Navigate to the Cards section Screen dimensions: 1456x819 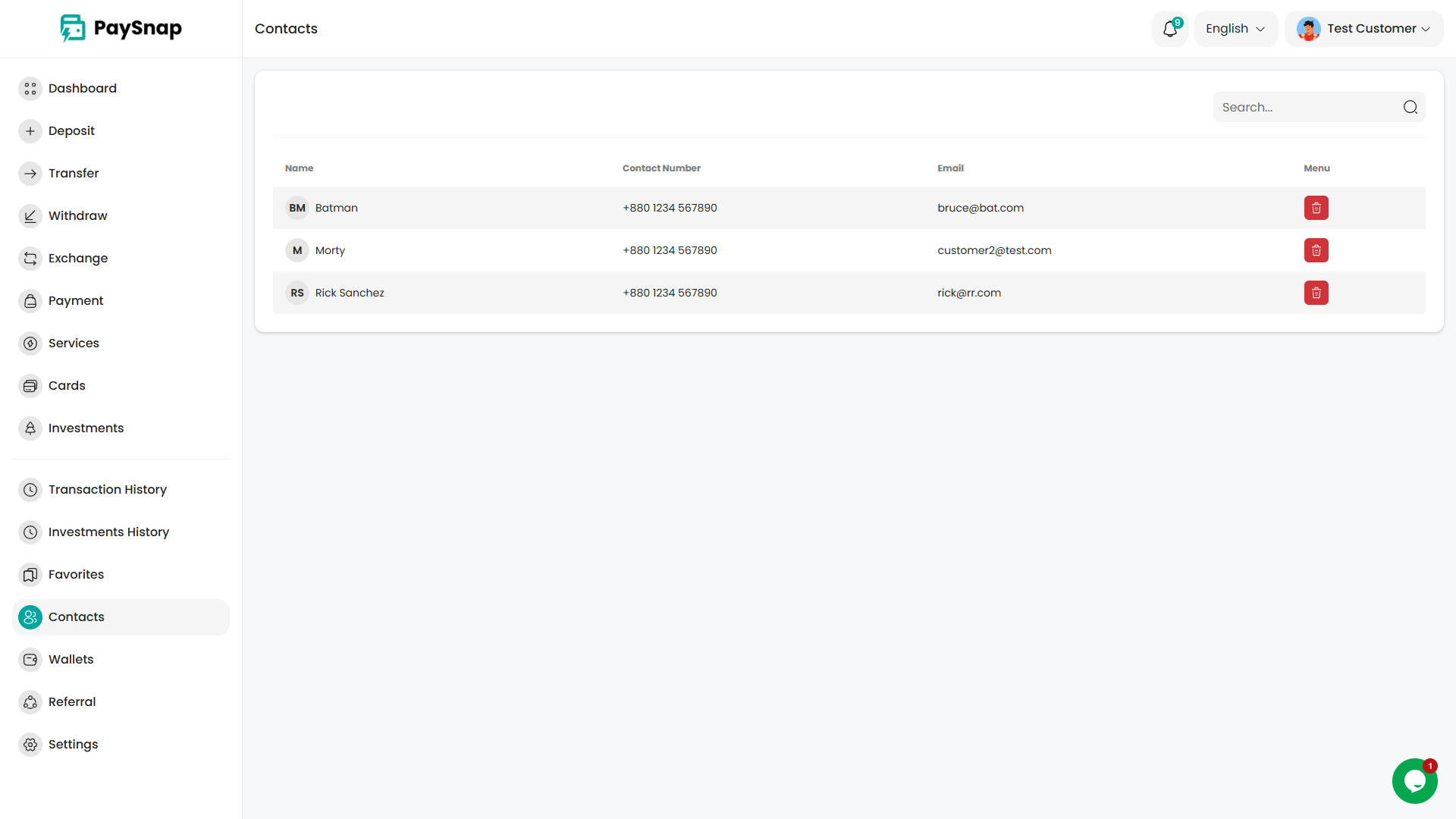coord(67,385)
